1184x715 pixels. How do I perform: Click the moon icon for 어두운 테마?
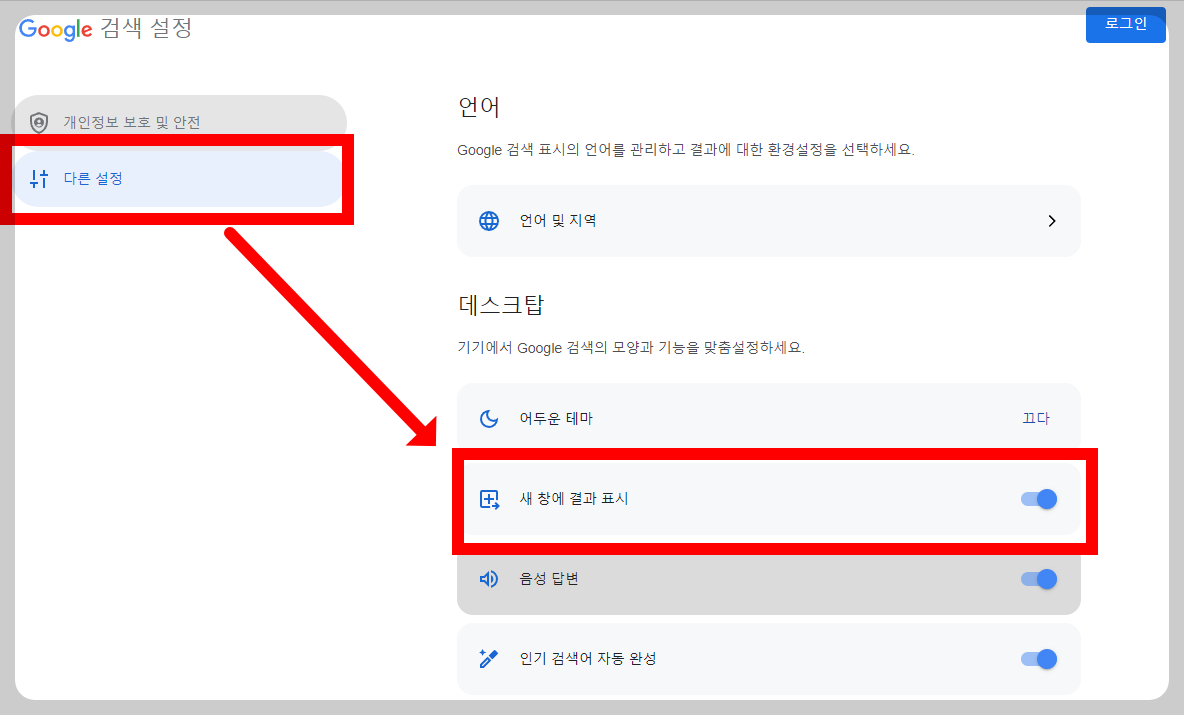click(x=489, y=418)
